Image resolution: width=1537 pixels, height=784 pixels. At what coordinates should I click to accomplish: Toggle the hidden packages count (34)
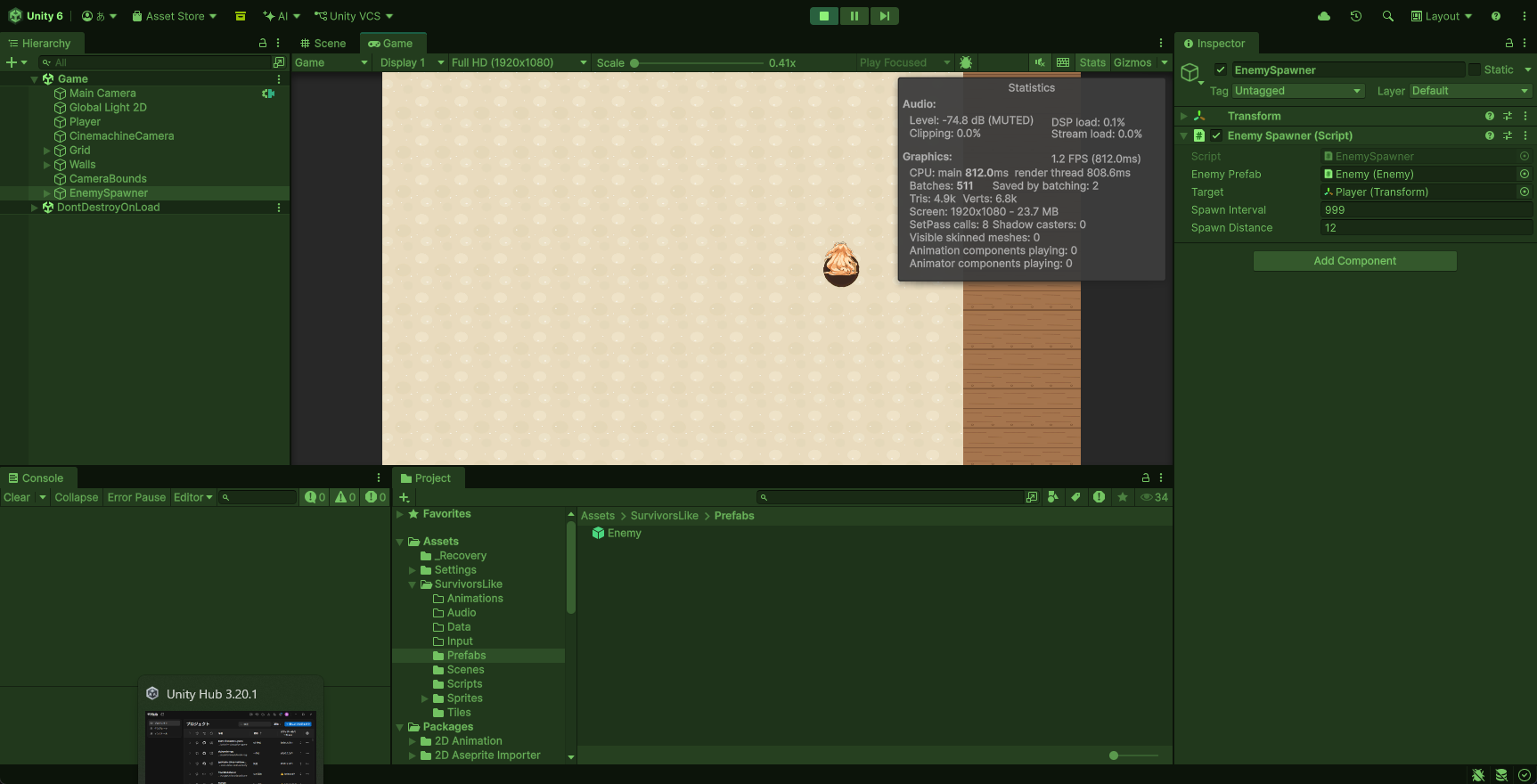coord(1155,497)
